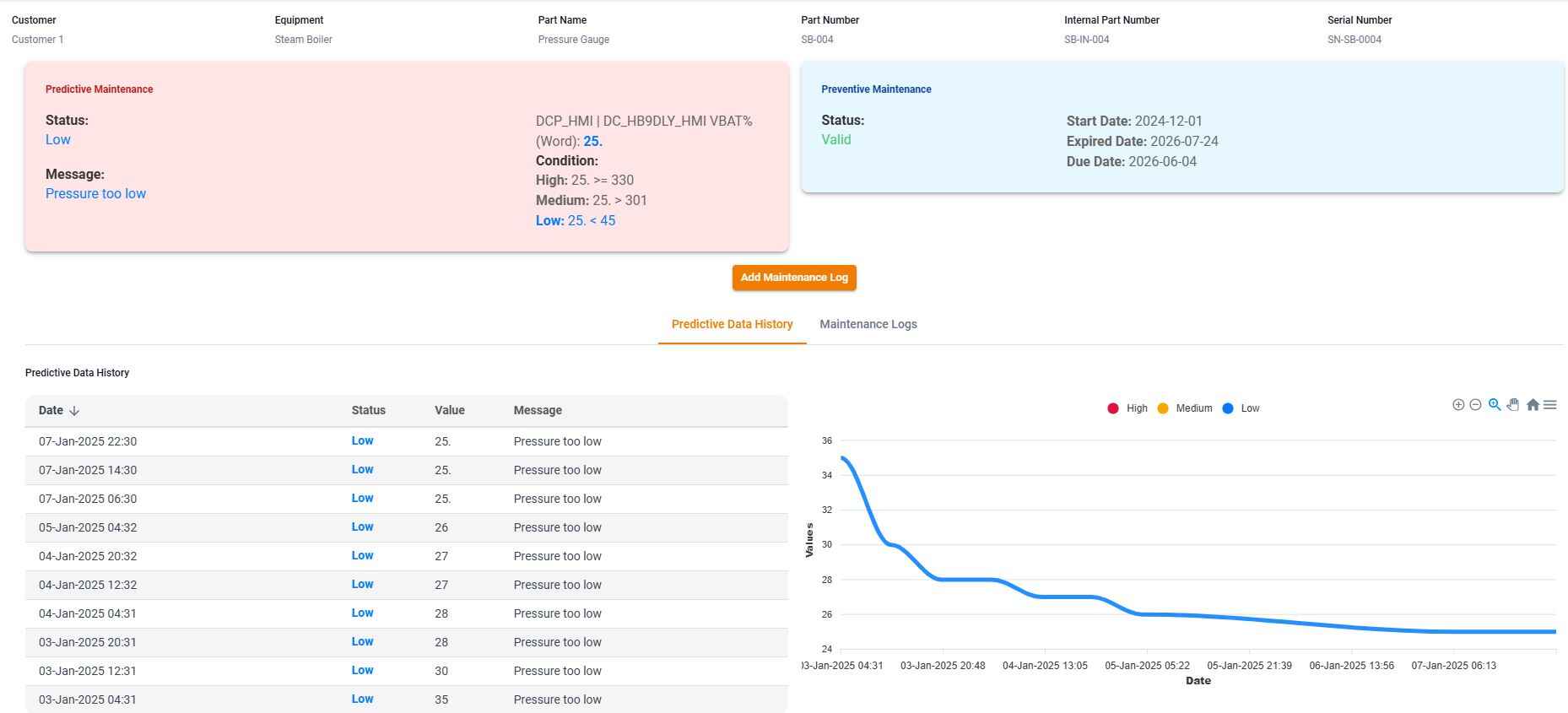Switch to the Predictive Data History tab
Viewport: 1568px width, 713px height.
tap(732, 324)
